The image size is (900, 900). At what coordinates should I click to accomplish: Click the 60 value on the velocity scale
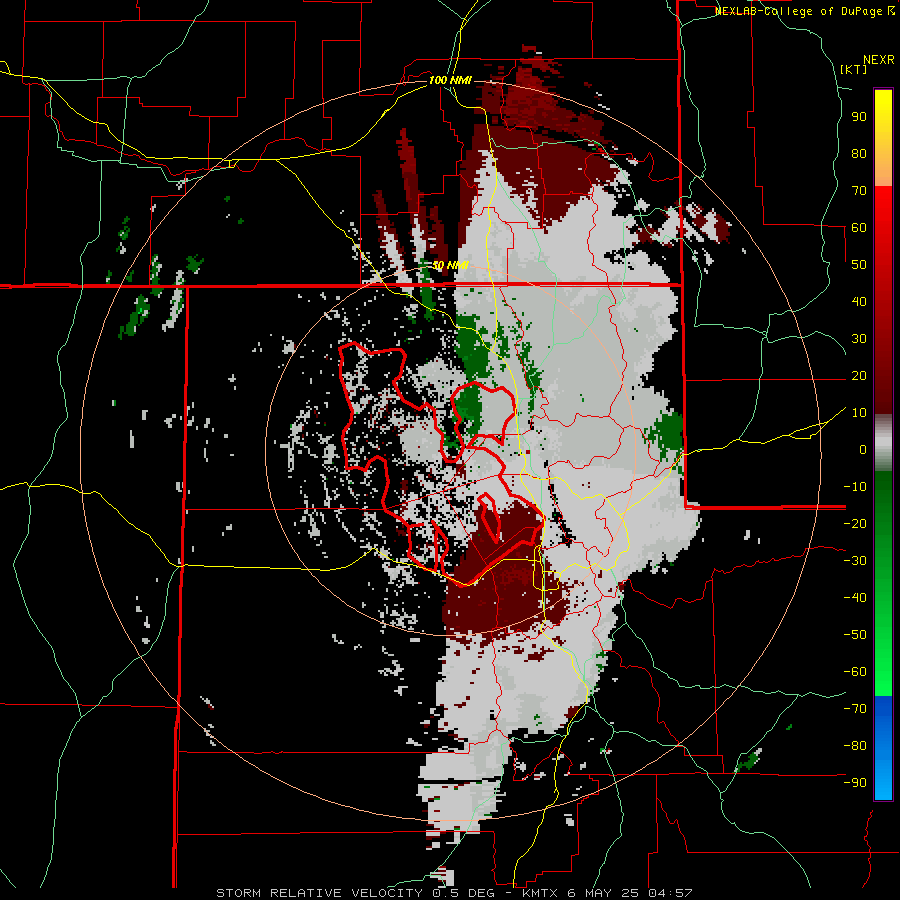[x=859, y=227]
